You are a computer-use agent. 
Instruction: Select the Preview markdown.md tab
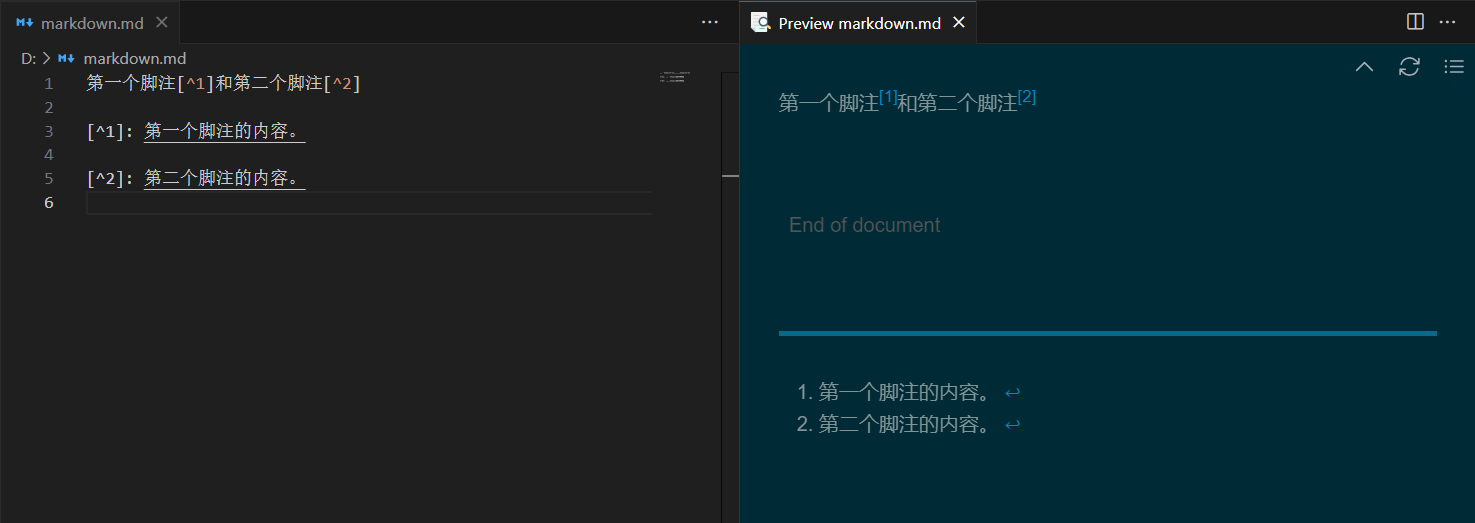(858, 23)
